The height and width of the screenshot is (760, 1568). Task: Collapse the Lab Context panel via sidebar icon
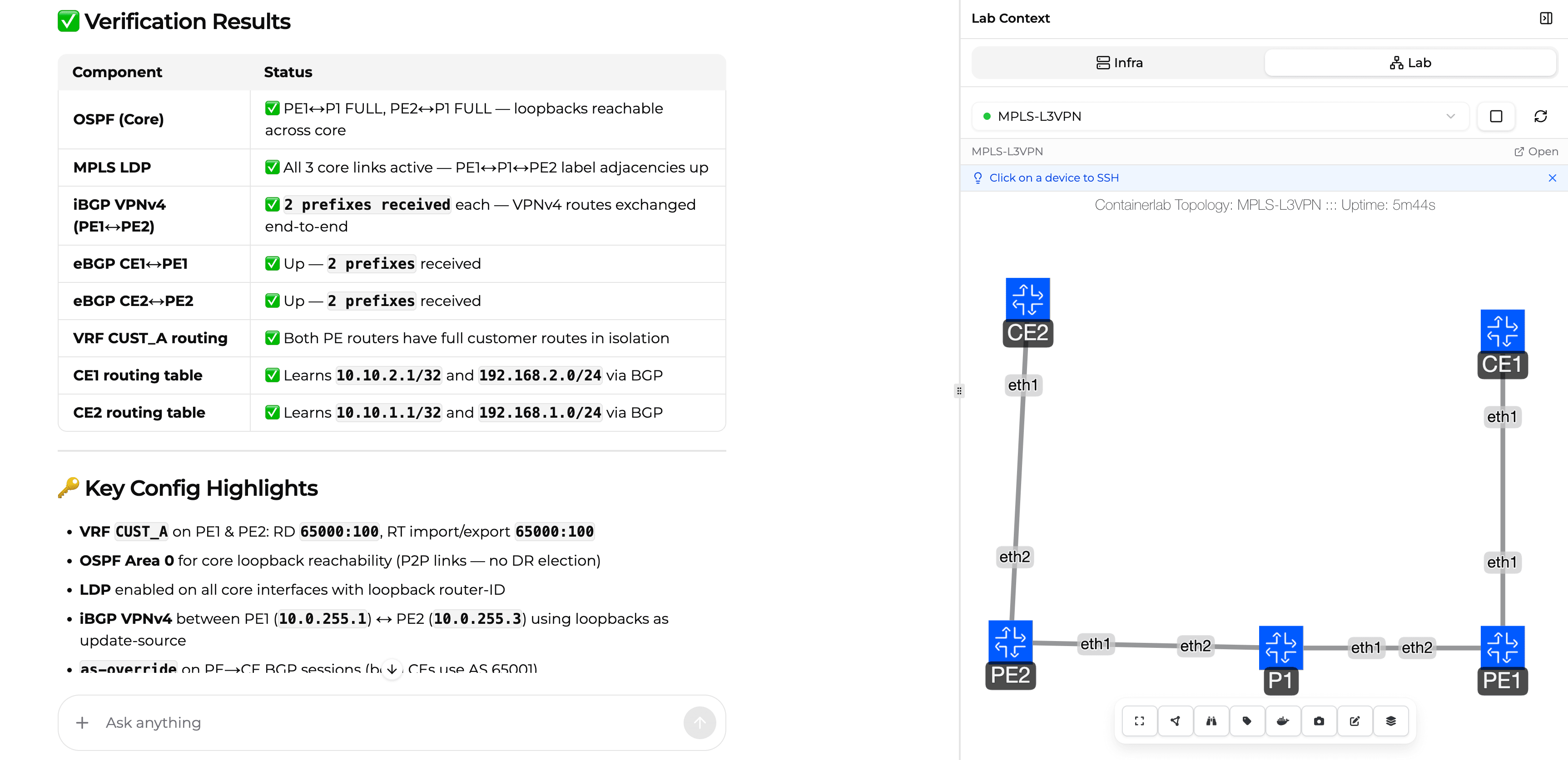point(1546,18)
